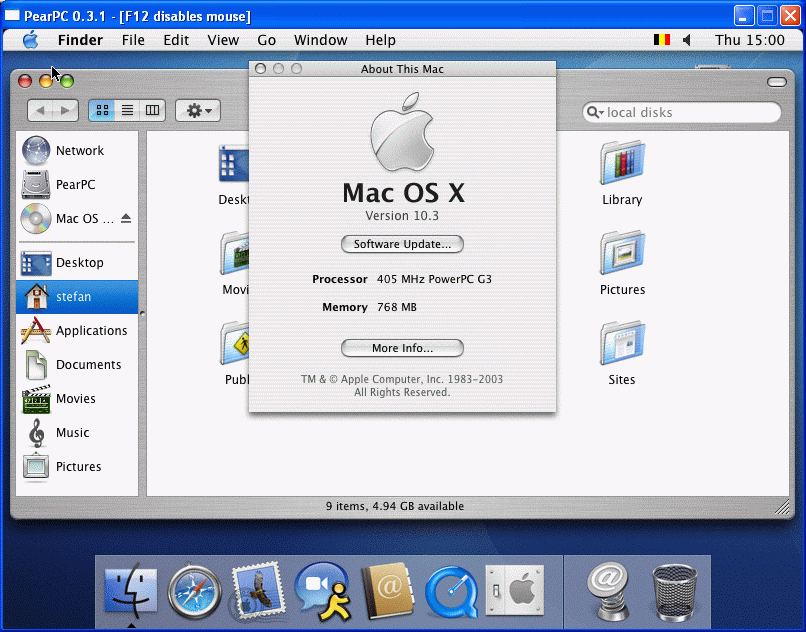Click the 9 items status bar text
This screenshot has height=632, width=806.
(x=395, y=506)
